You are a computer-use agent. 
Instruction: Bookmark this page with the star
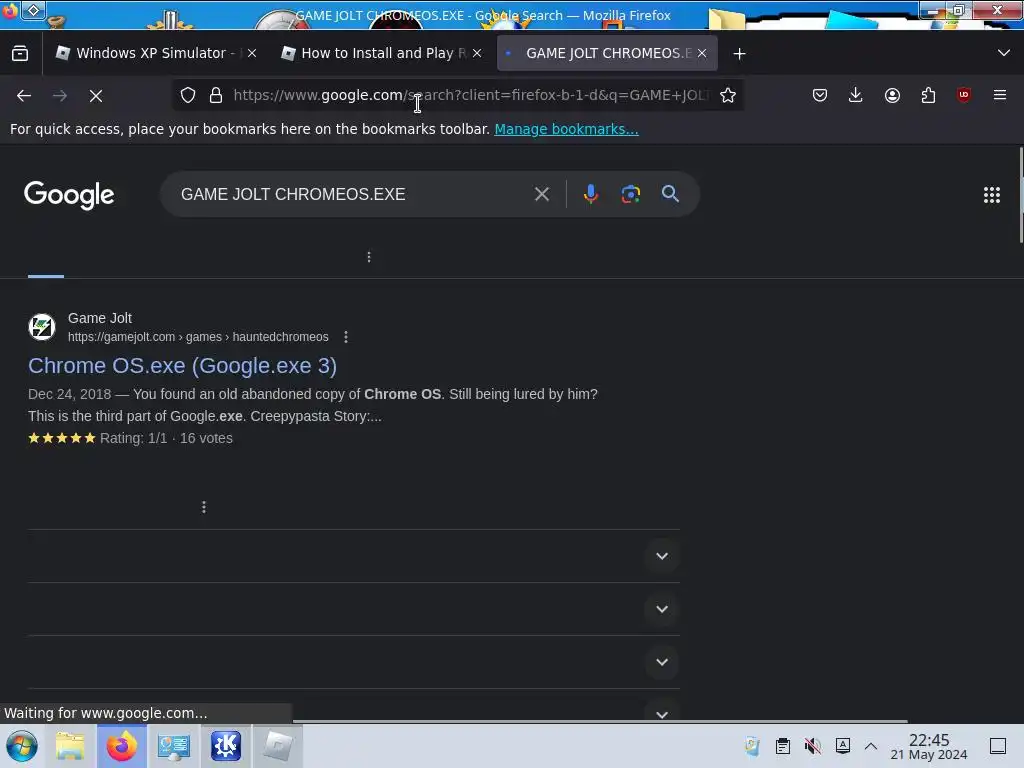click(x=728, y=95)
